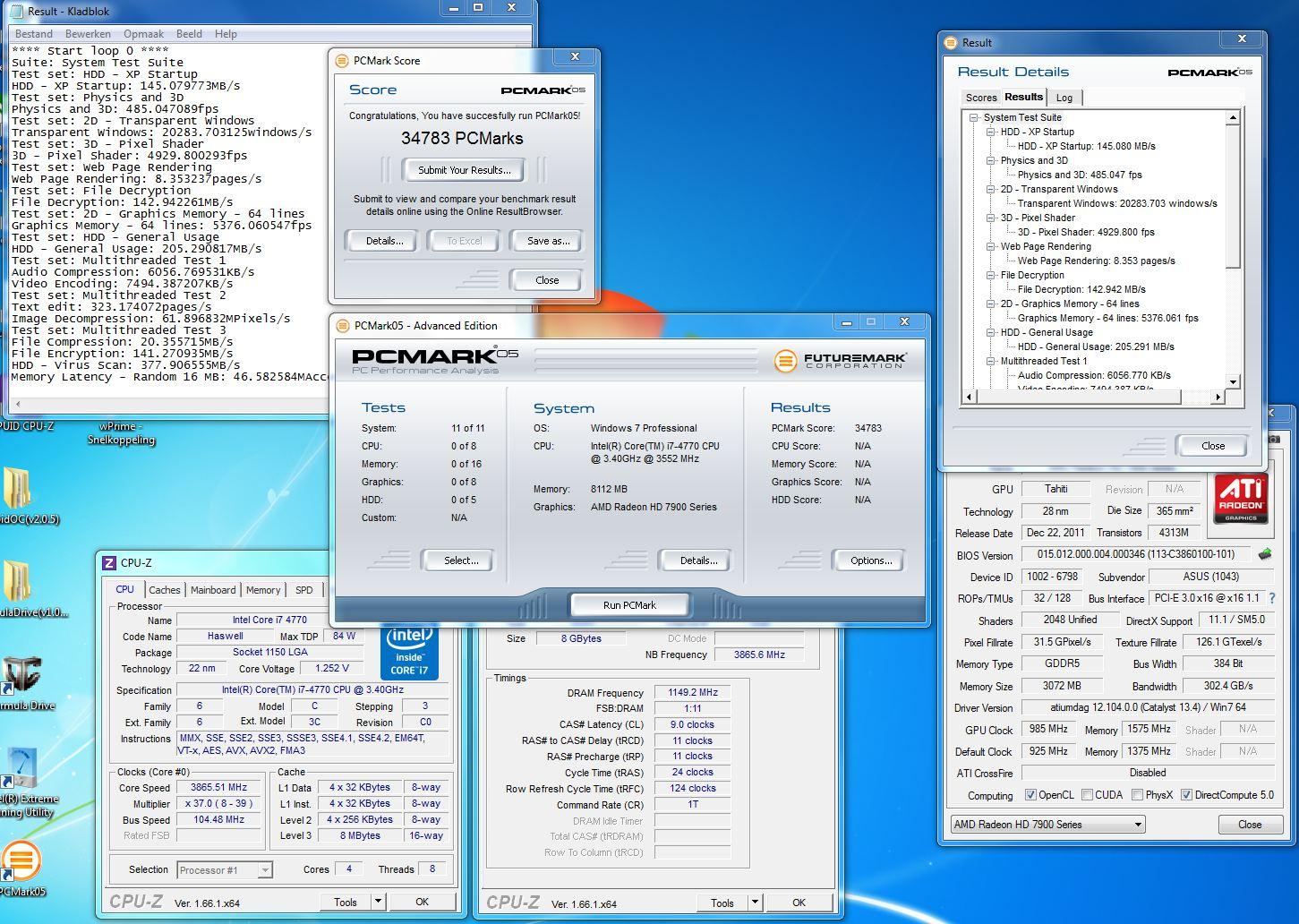Image resolution: width=1299 pixels, height=924 pixels.
Task: Click the Result tree vertical scrollbar down arrow
Action: [1233, 382]
